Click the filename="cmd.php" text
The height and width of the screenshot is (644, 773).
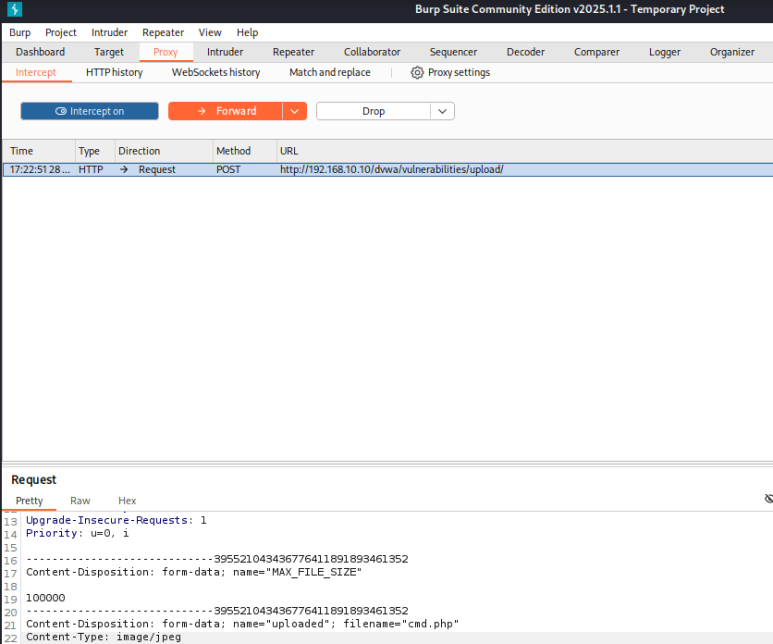tap(401, 624)
